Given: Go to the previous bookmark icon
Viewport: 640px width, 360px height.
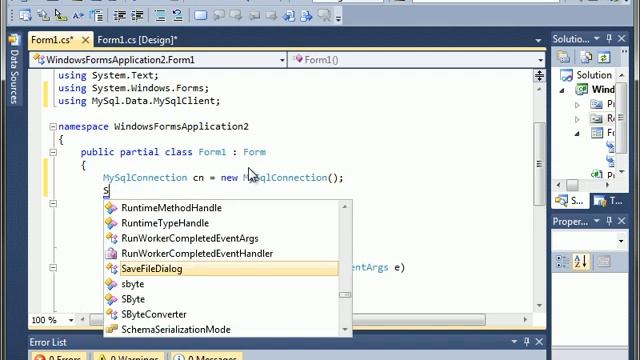Looking at the screenshot, I should (x=219, y=16).
